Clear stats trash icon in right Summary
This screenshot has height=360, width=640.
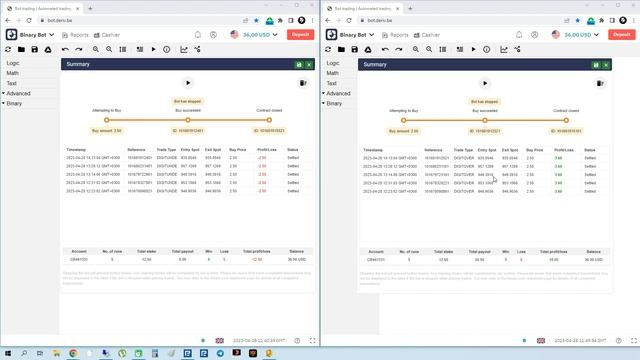click(600, 83)
